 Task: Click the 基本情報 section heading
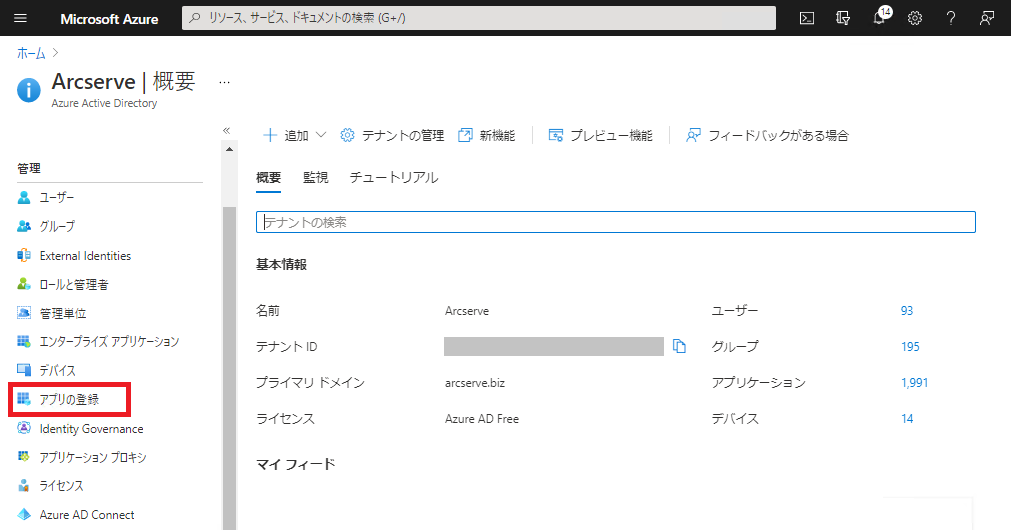point(281,264)
